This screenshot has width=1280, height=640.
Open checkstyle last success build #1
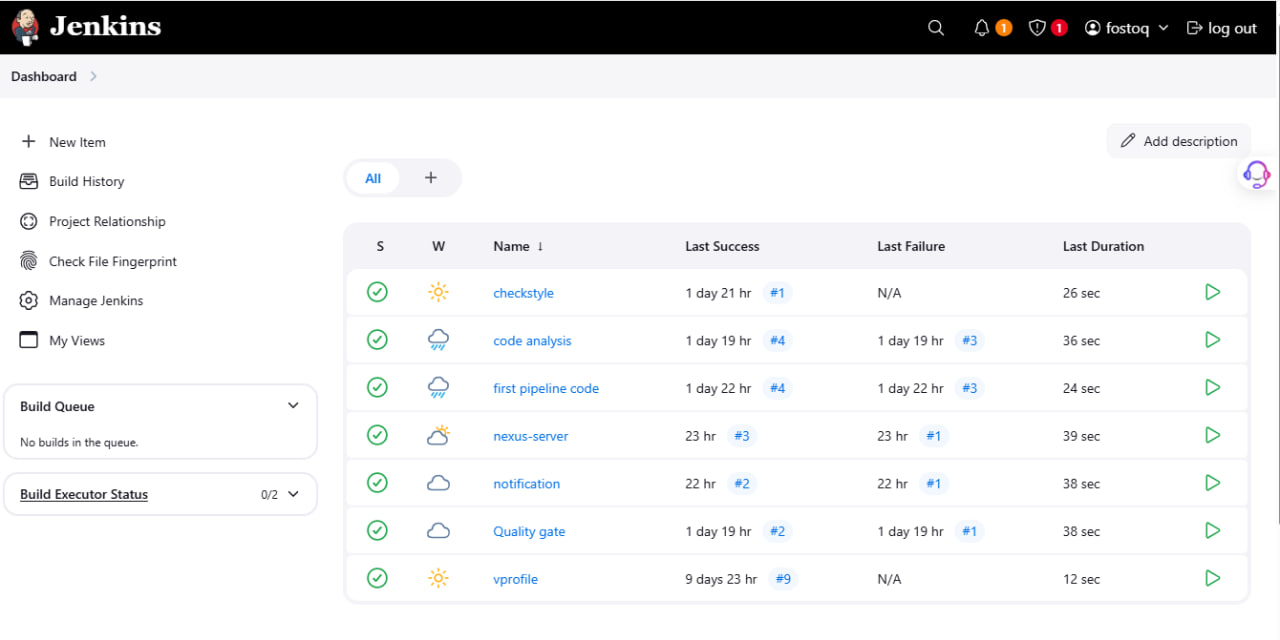777,293
